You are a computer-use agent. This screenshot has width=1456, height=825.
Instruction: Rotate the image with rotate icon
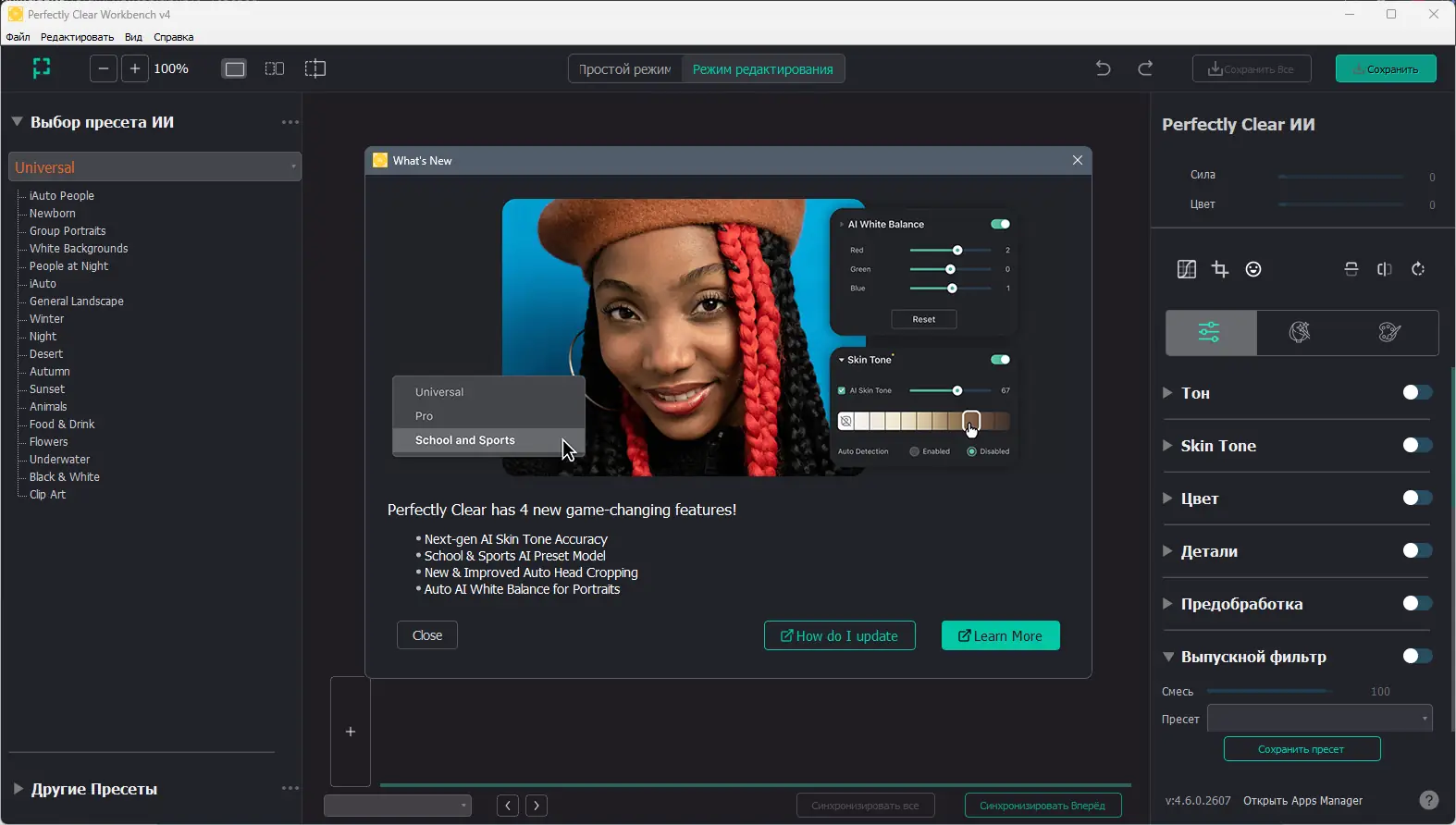click(x=1418, y=269)
